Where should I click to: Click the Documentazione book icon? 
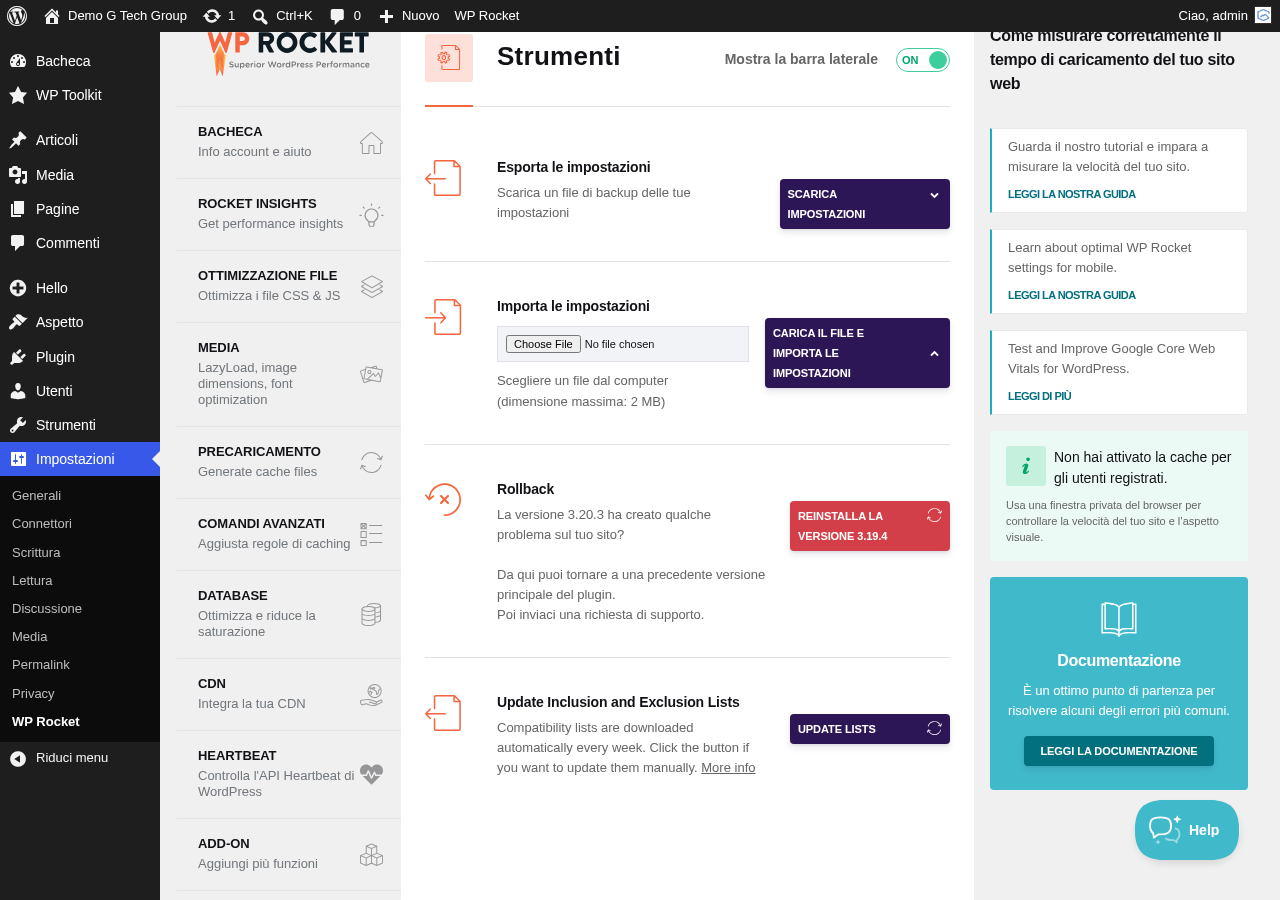1119,619
